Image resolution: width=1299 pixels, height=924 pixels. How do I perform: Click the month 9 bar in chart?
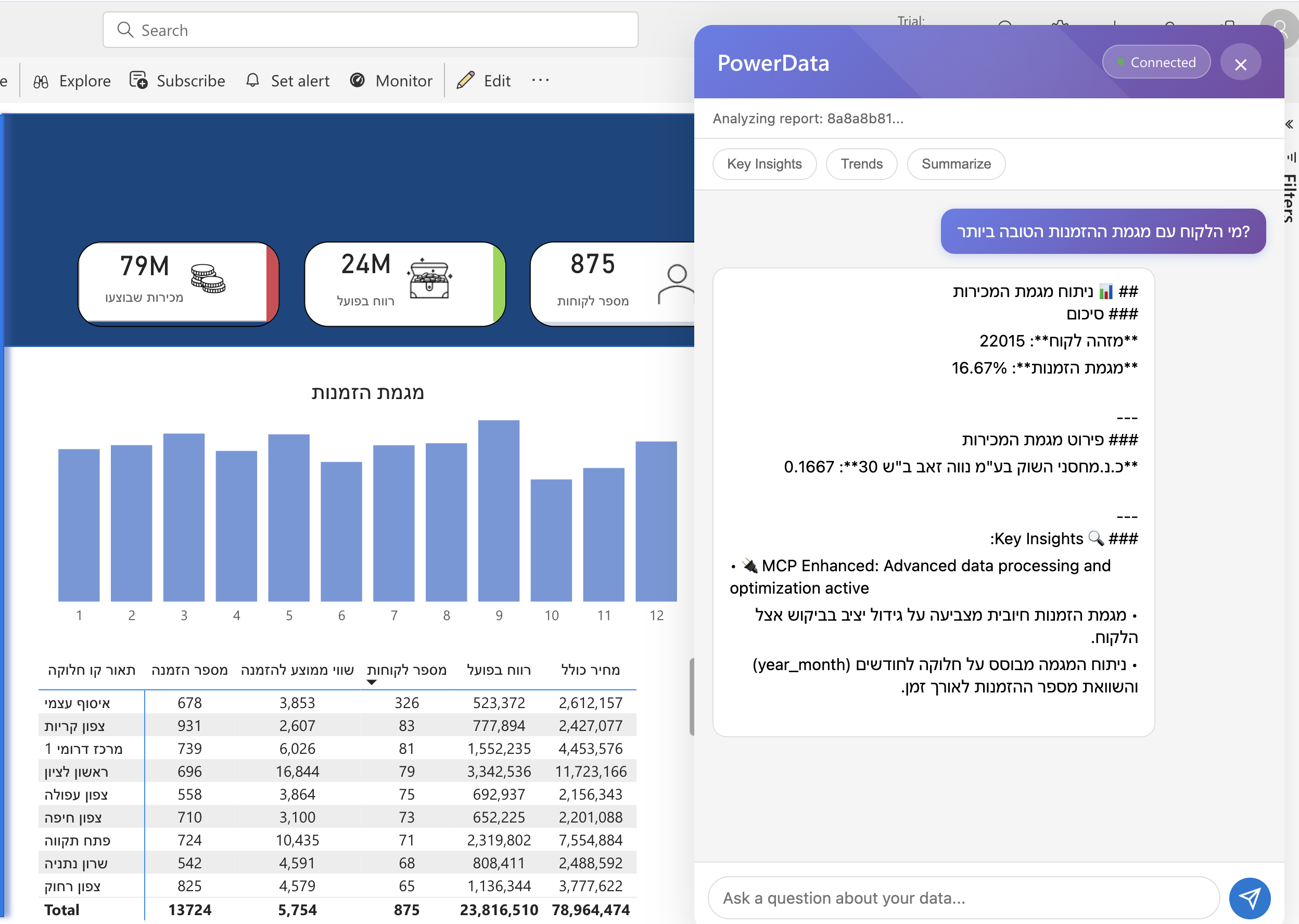click(x=499, y=510)
